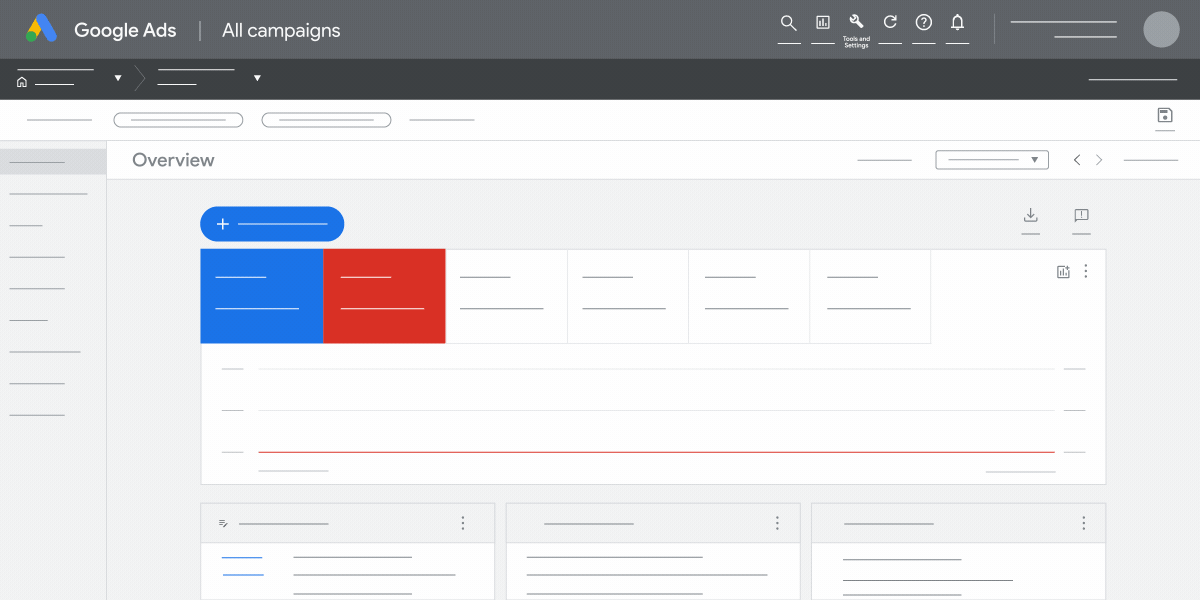Expand the second breadcrumb dropdown arrow
The width and height of the screenshot is (1200, 600).
(x=257, y=78)
